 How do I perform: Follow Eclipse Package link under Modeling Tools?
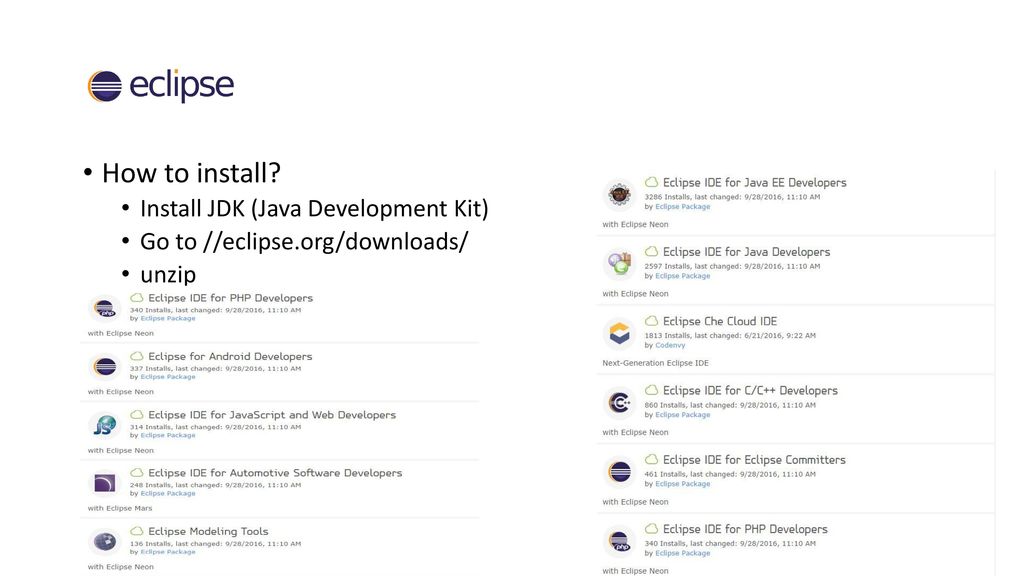(168, 552)
